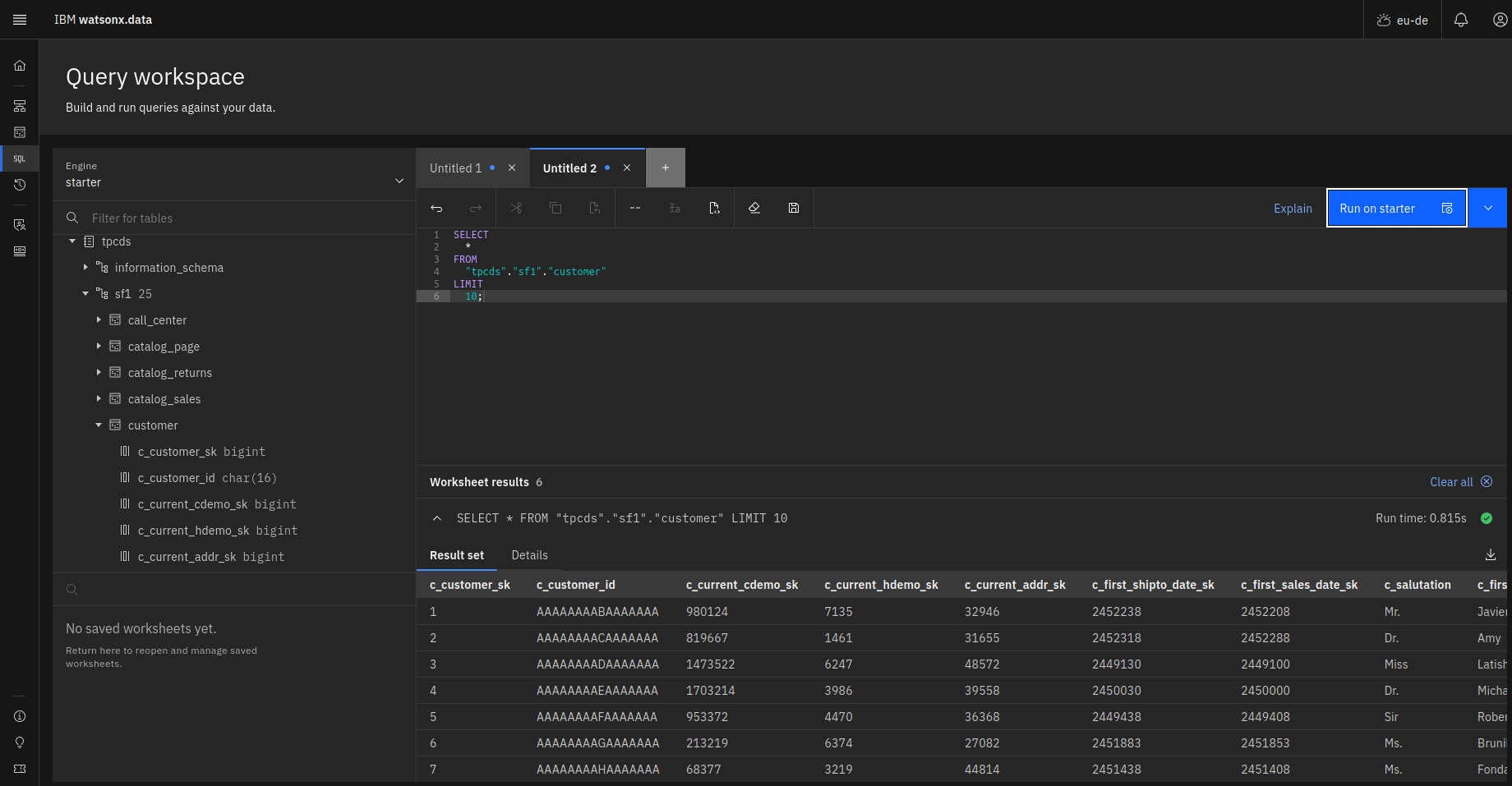Focus the Filter for tables search field

pyautogui.click(x=234, y=218)
